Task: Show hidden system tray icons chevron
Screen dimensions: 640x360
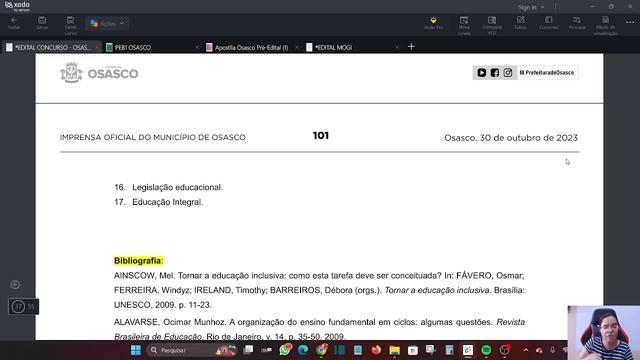Action: click(526, 350)
